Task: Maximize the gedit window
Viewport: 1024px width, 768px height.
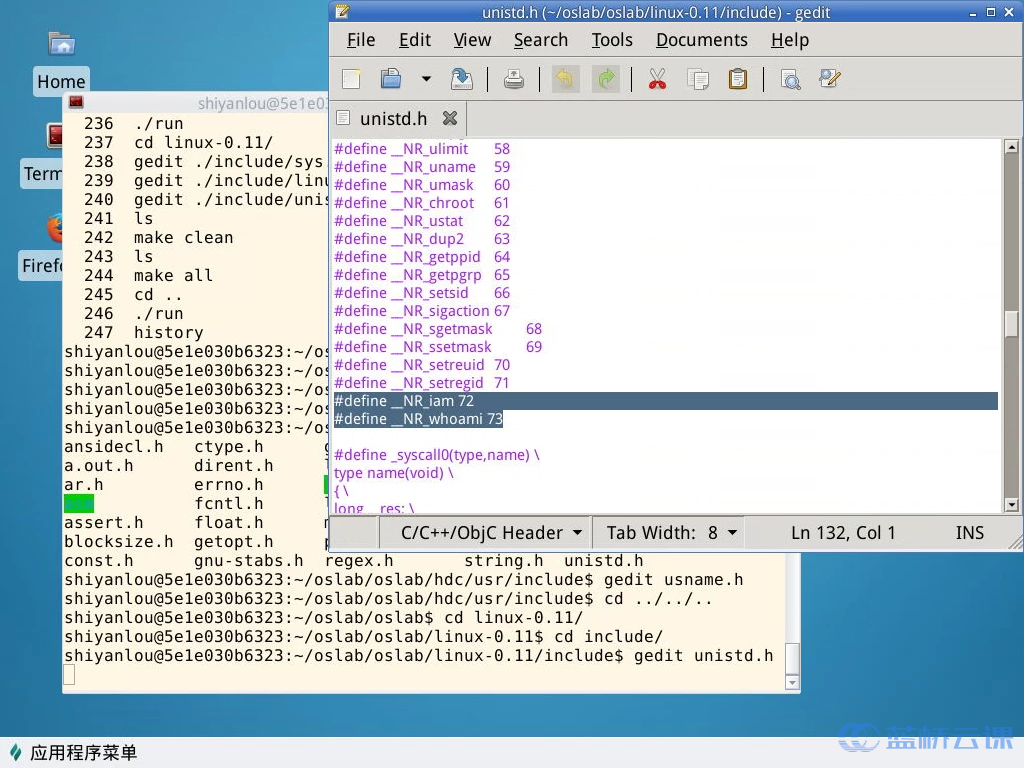Action: (x=990, y=12)
